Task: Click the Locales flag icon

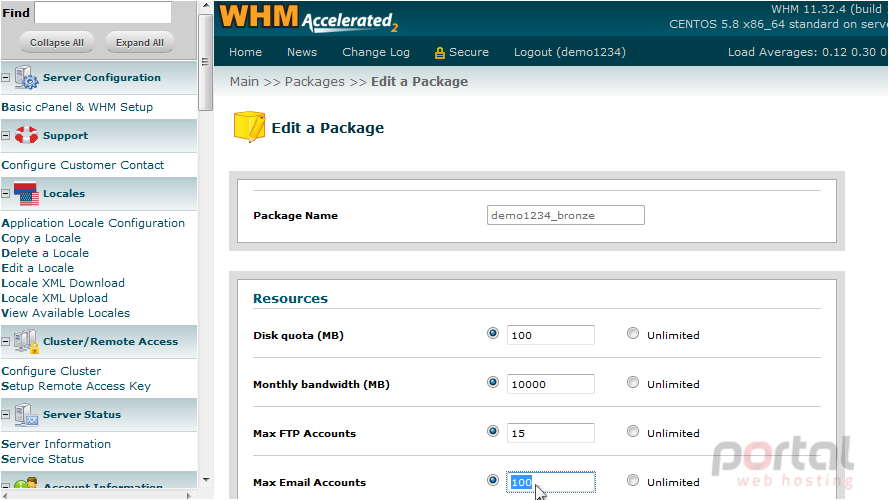Action: pos(26,193)
